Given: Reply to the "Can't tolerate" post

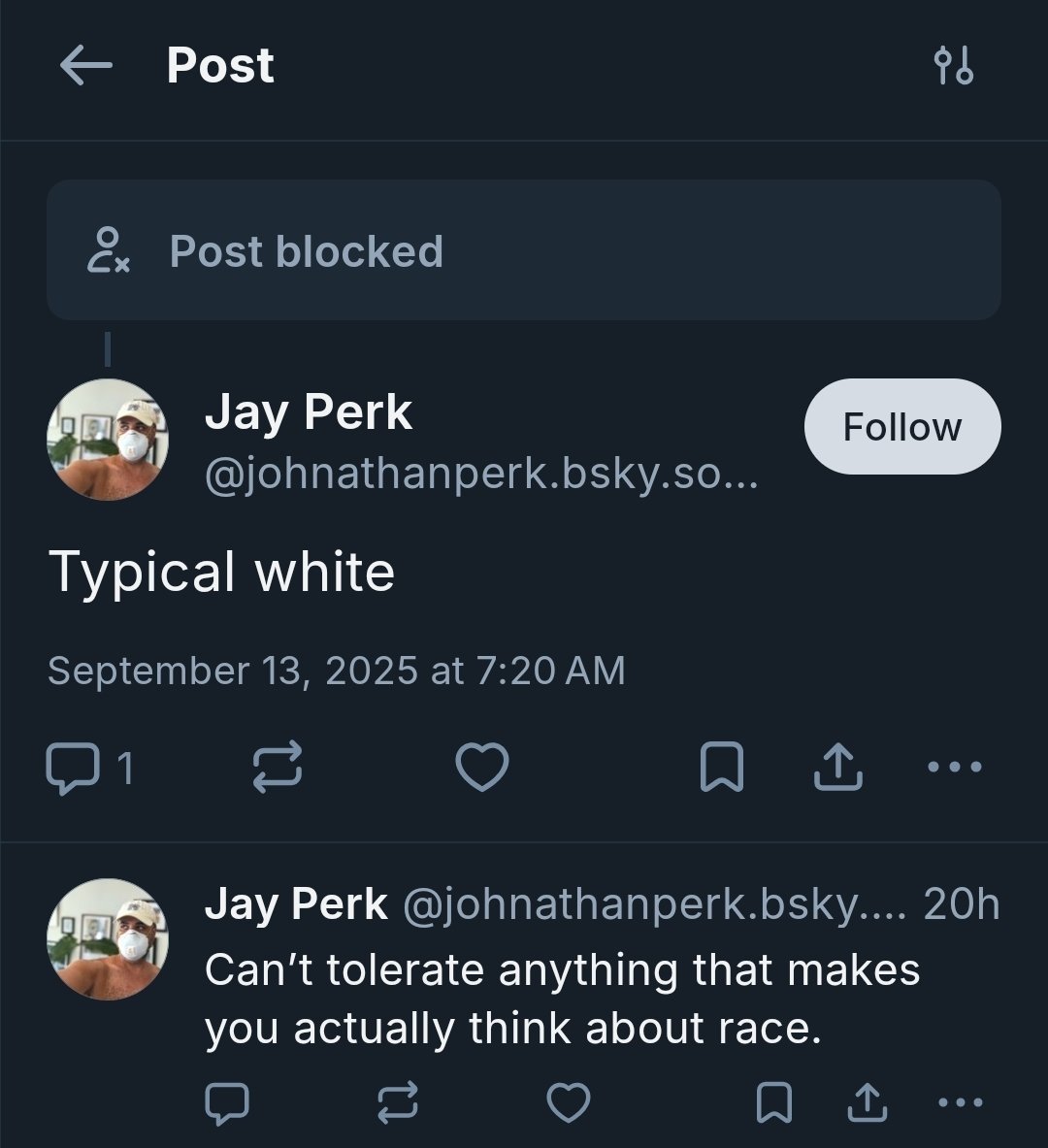Looking at the screenshot, I should coord(227,1102).
